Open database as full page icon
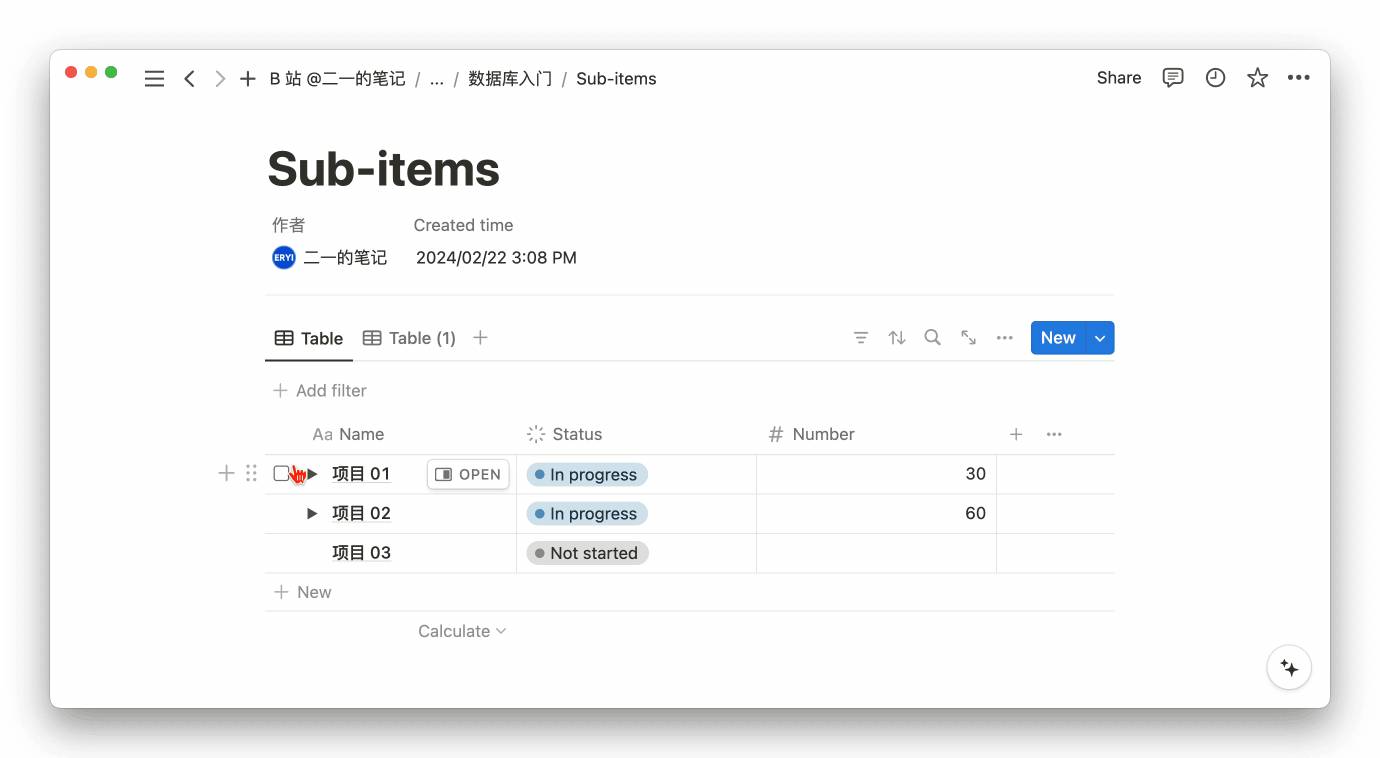Viewport: 1380px width, 758px height. click(968, 338)
